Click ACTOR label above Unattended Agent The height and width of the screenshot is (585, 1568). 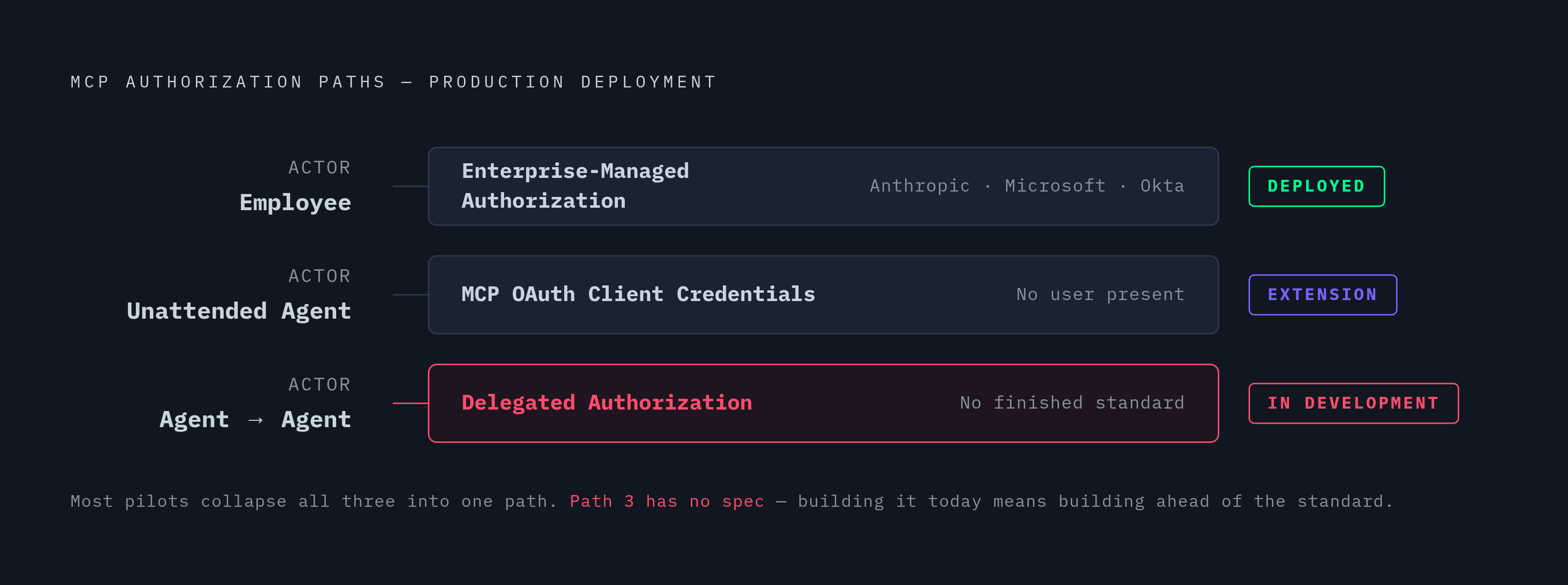(319, 276)
